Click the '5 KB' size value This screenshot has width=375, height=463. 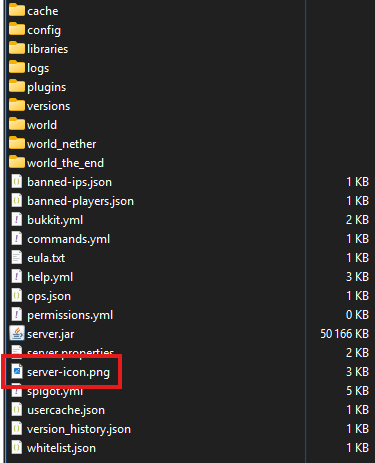click(x=357, y=391)
